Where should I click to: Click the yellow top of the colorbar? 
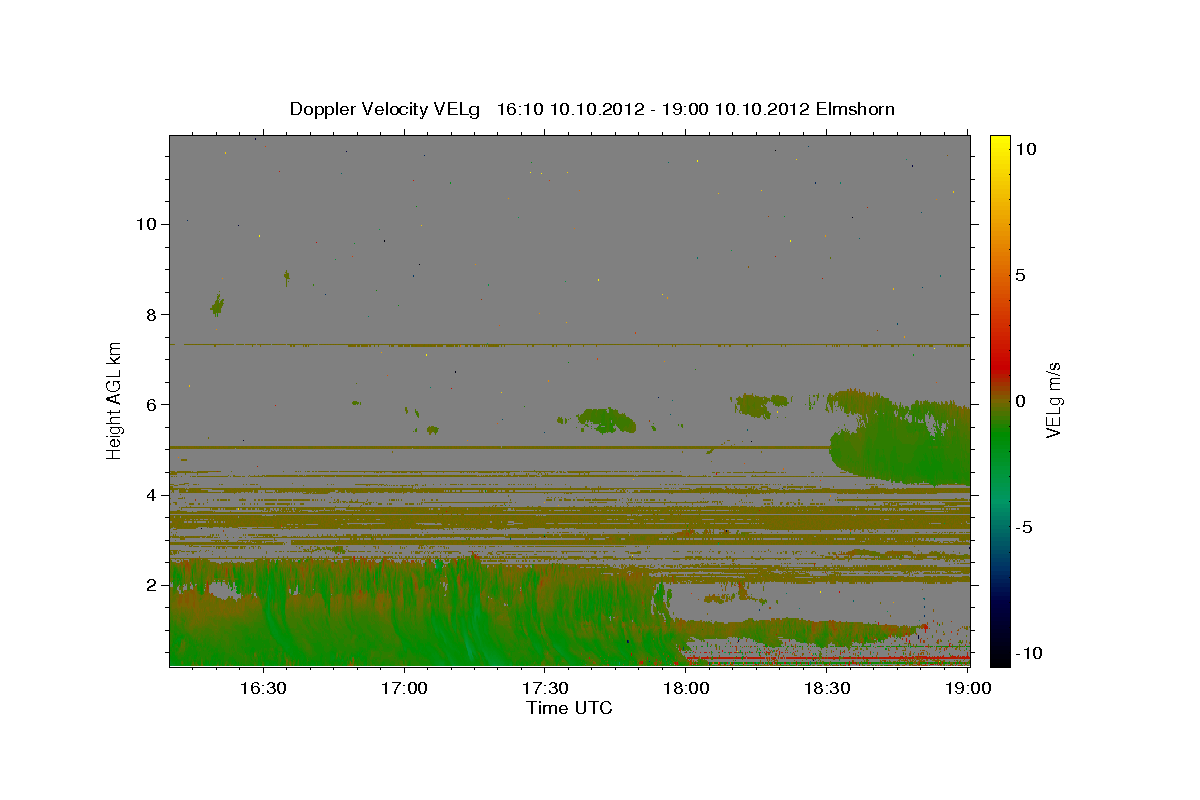[999, 143]
